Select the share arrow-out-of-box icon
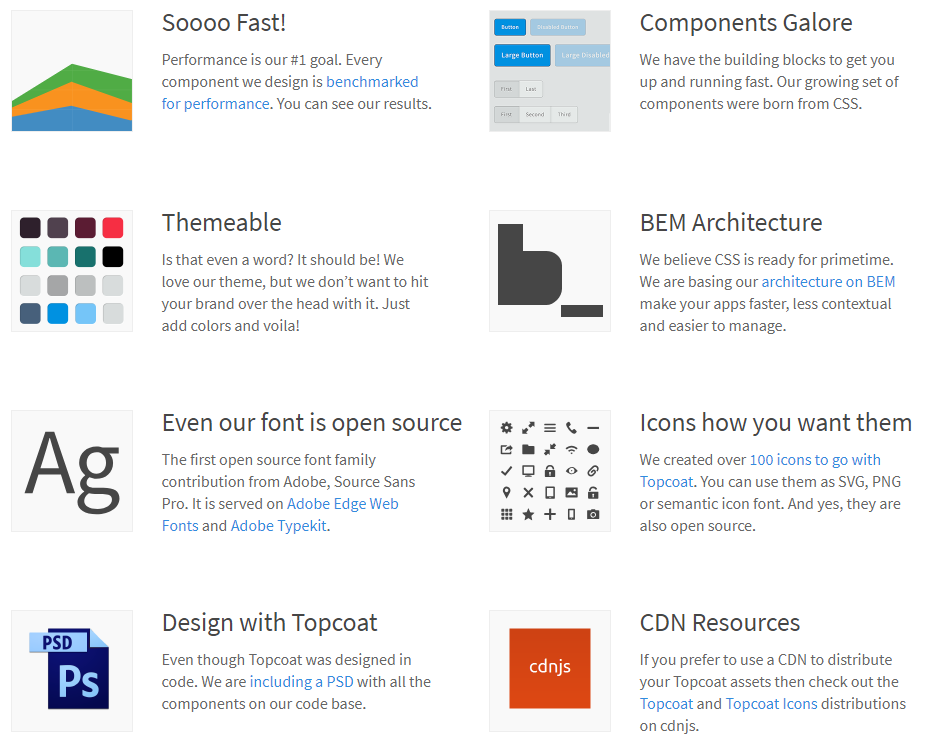Screen dimensions: 928x744 [x=507, y=449]
